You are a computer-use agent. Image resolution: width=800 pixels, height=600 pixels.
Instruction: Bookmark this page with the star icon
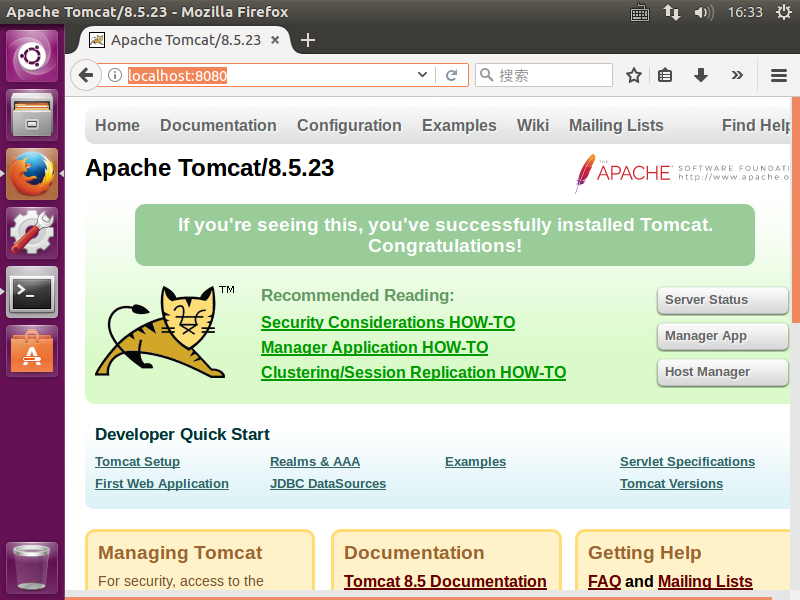coord(634,76)
